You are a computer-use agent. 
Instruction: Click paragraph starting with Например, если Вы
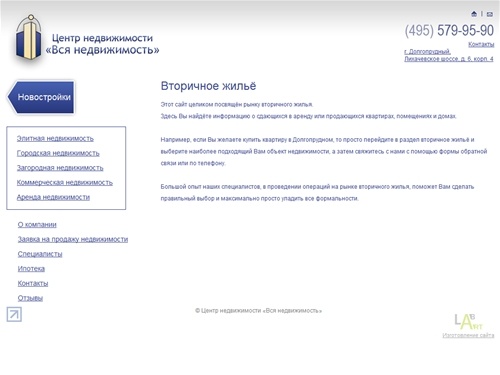[324, 151]
